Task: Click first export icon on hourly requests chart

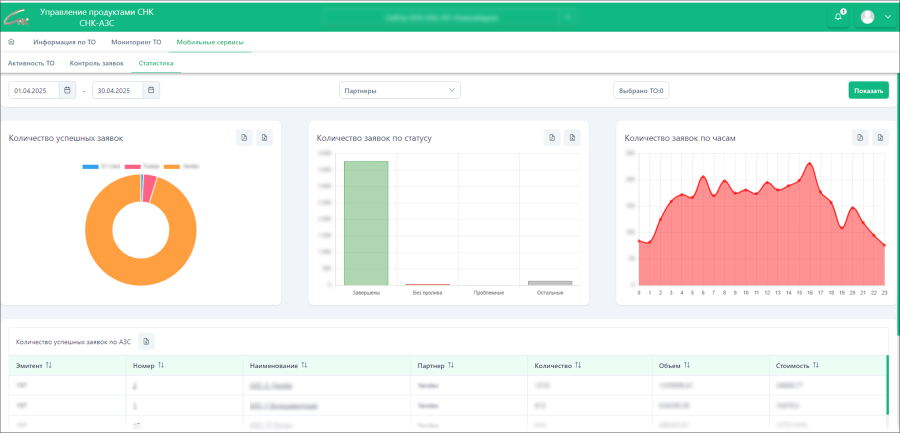Action: point(860,138)
